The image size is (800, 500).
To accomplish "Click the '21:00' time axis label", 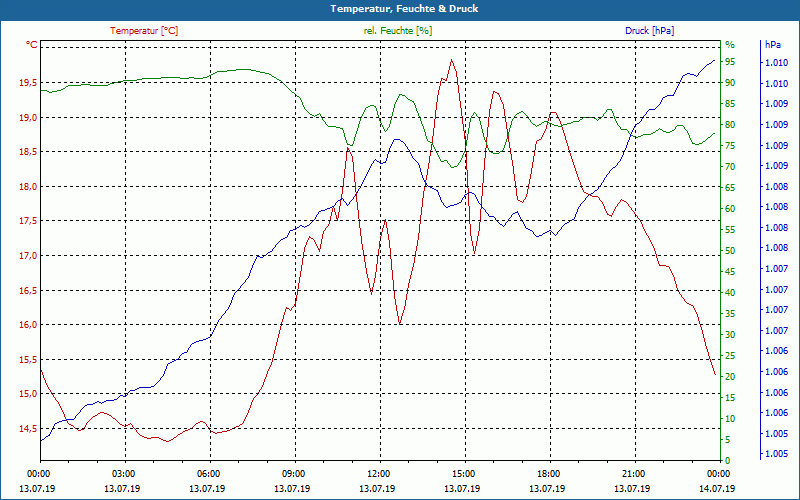I will coord(633,473).
